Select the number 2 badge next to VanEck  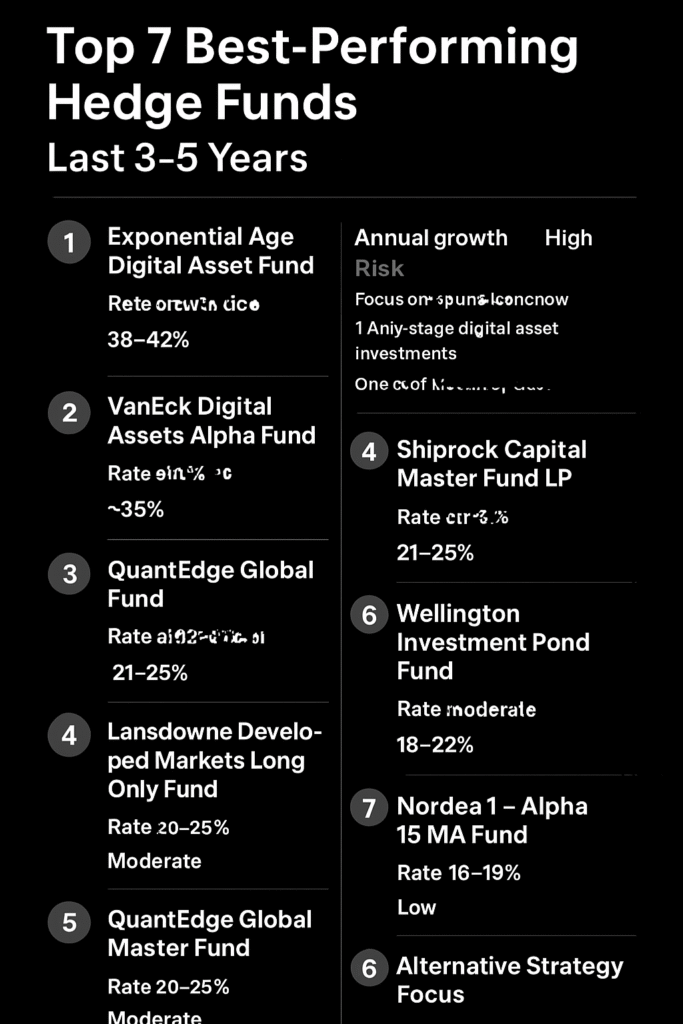pos(69,413)
